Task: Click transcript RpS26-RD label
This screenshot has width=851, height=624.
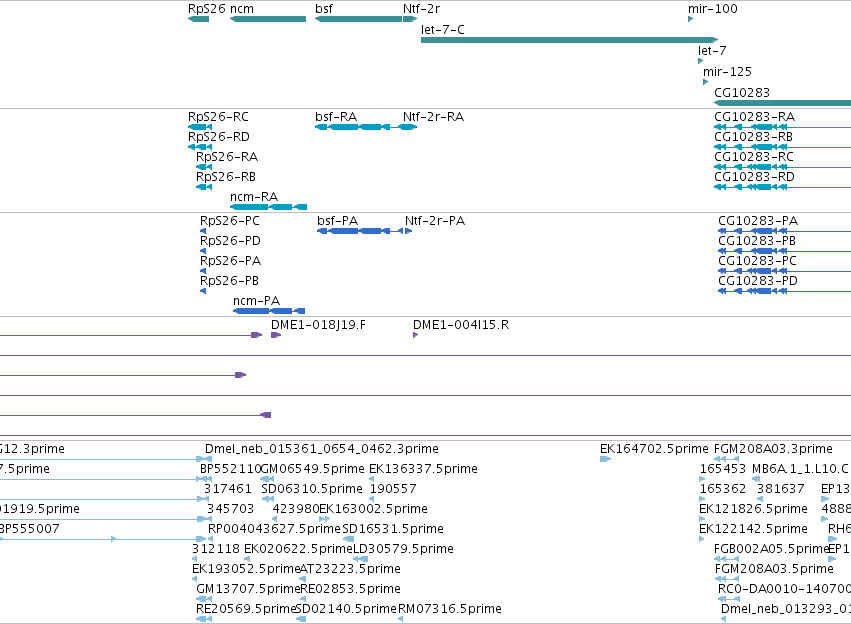Action: (219, 137)
